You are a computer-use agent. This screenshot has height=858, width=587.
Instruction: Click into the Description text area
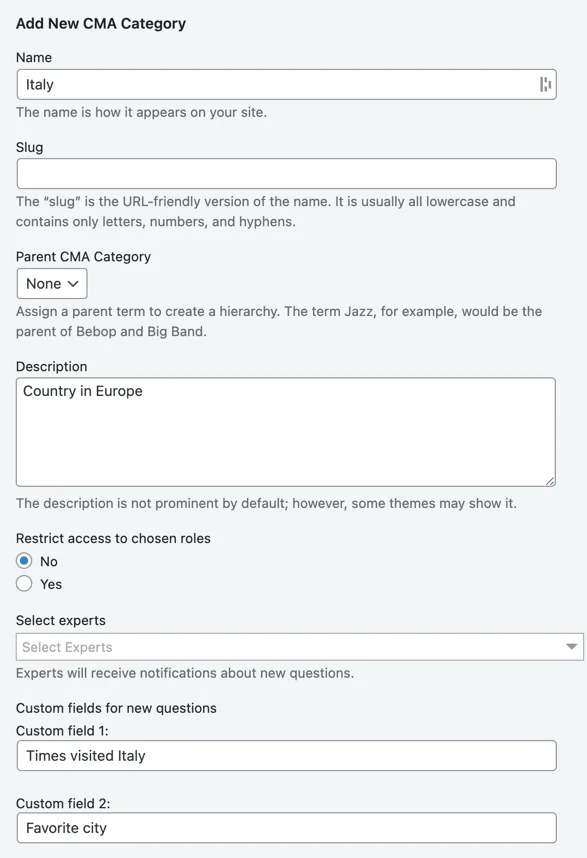[286, 432]
